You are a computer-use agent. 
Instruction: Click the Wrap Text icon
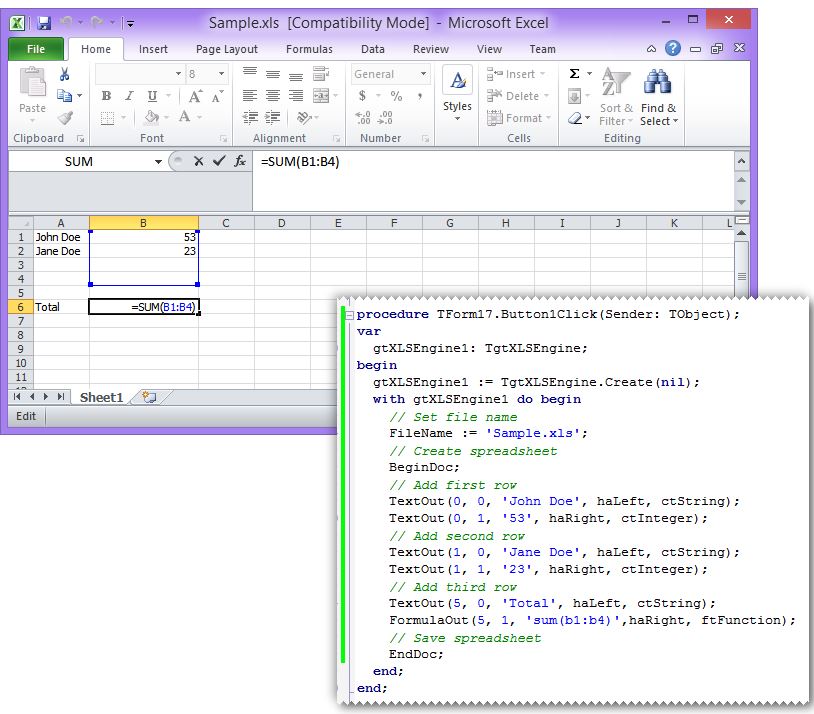point(321,73)
